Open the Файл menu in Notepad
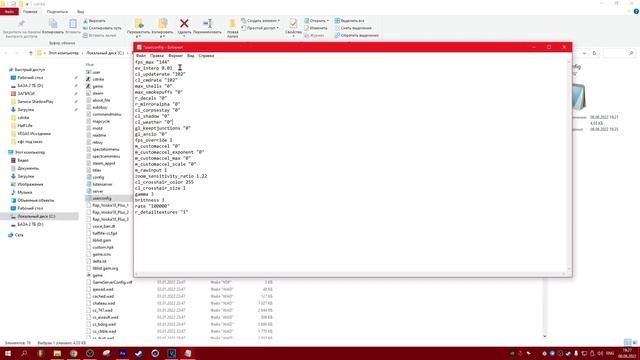640x360 pixels. point(140,56)
